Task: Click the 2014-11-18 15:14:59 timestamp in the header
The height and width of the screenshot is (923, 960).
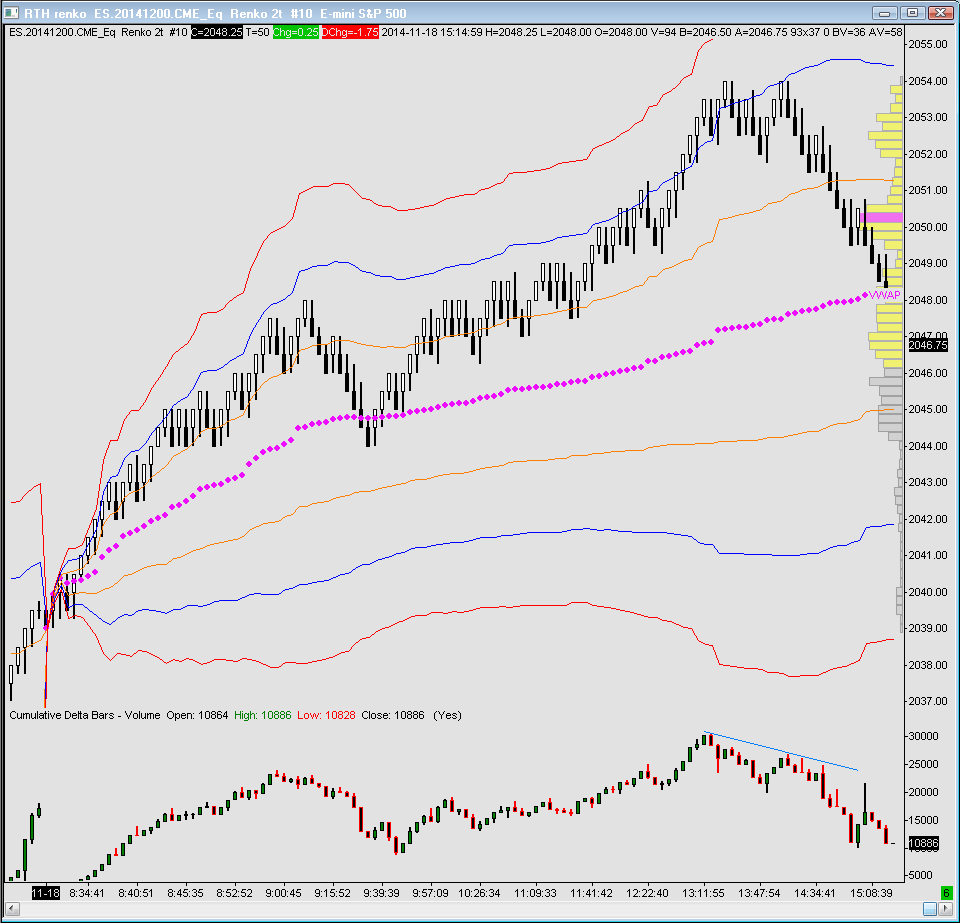Action: [432, 32]
